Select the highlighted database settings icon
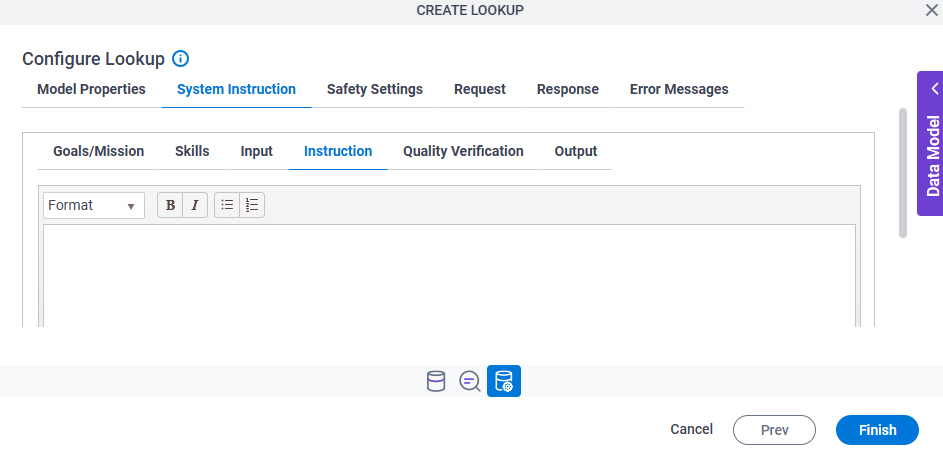 click(x=504, y=381)
